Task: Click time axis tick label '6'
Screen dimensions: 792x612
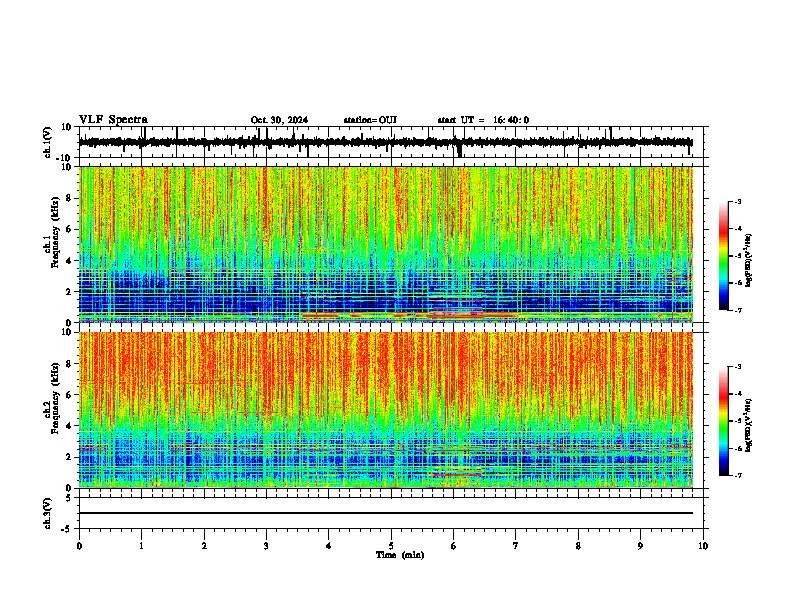Action: click(x=454, y=546)
